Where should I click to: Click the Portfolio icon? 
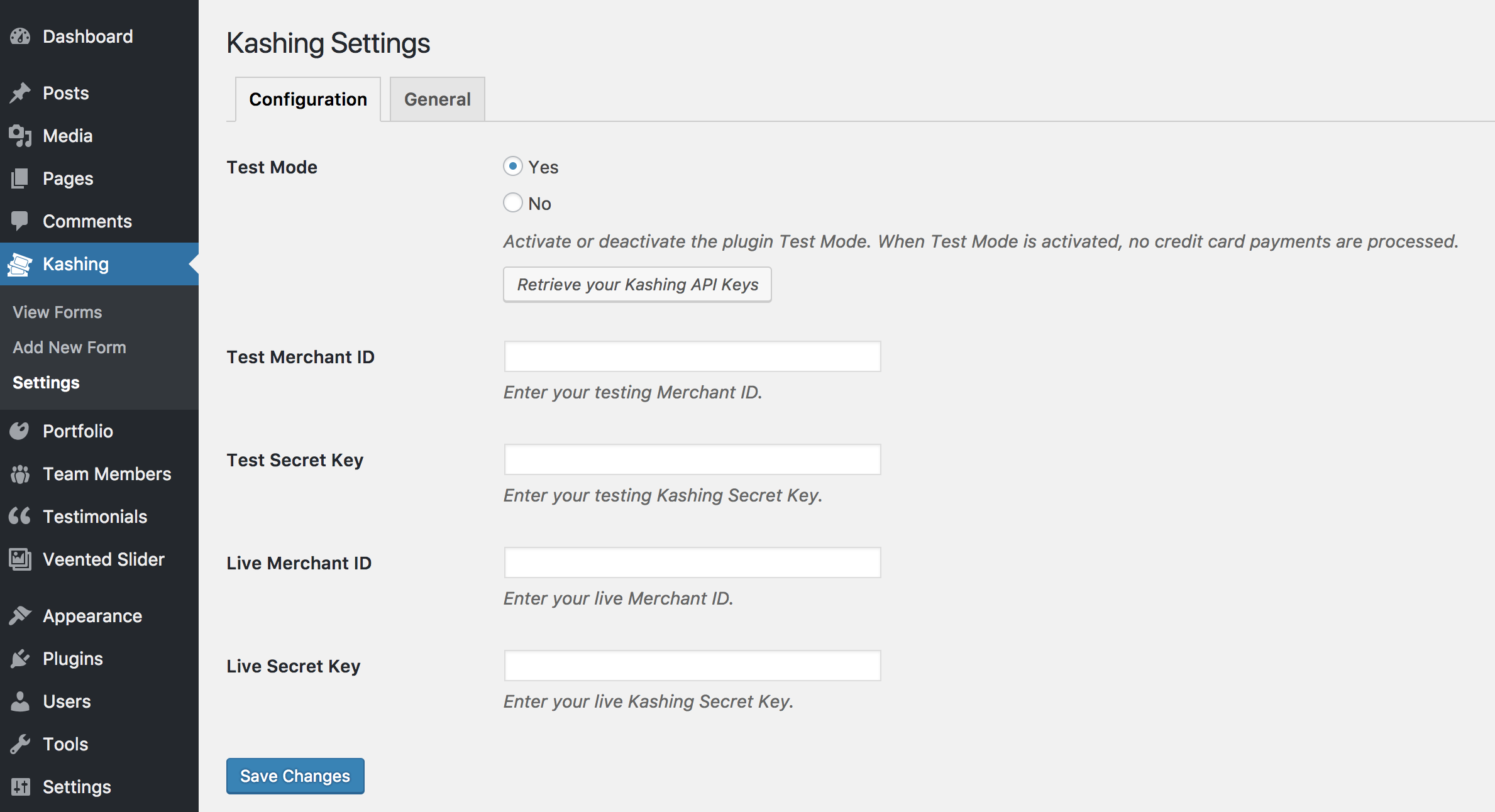coord(20,431)
